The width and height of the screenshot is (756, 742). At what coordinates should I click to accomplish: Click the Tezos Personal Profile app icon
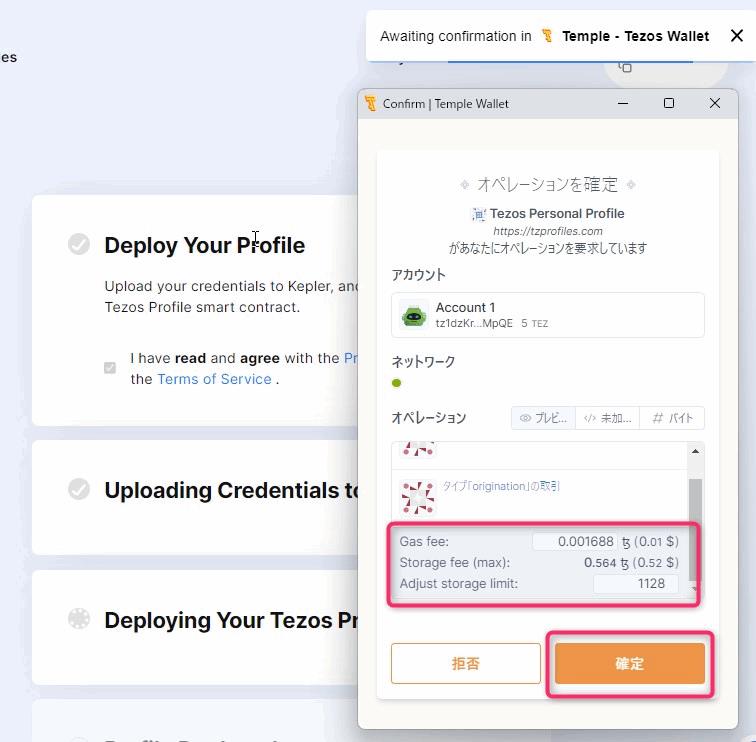click(479, 214)
